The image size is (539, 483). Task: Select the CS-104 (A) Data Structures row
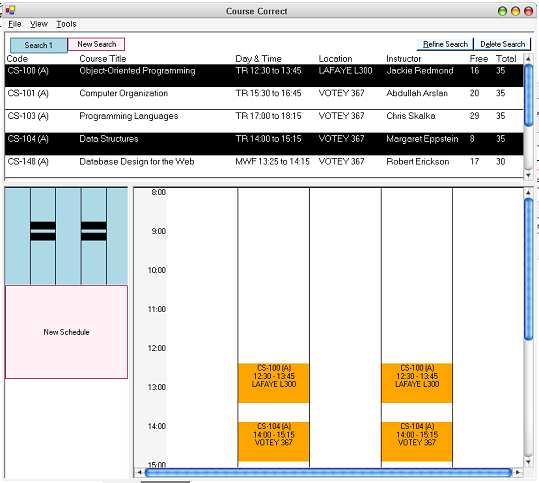264,144
